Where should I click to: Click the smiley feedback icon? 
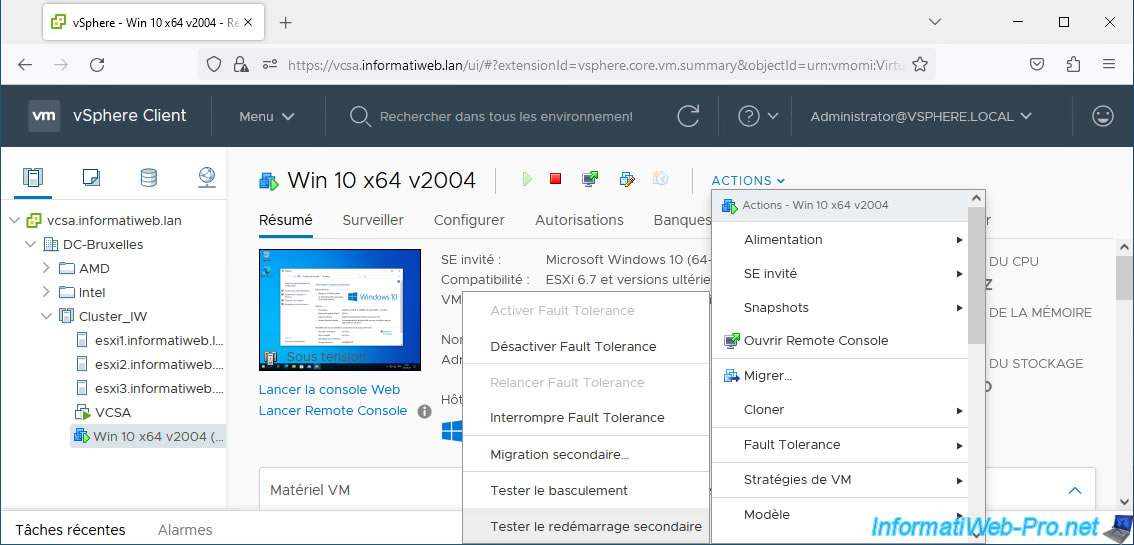click(x=1103, y=116)
